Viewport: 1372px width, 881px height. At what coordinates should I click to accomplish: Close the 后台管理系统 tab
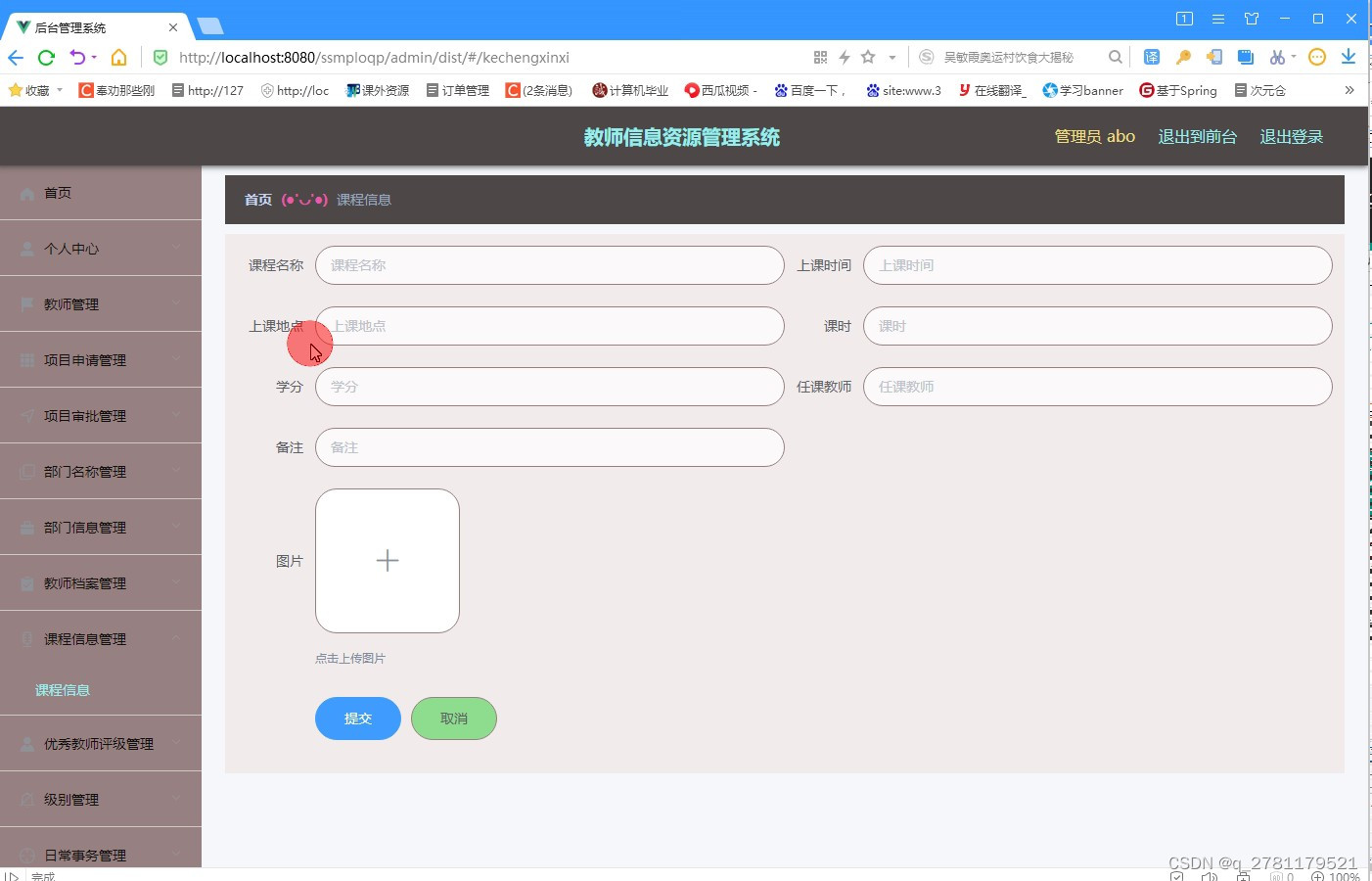pos(173,27)
